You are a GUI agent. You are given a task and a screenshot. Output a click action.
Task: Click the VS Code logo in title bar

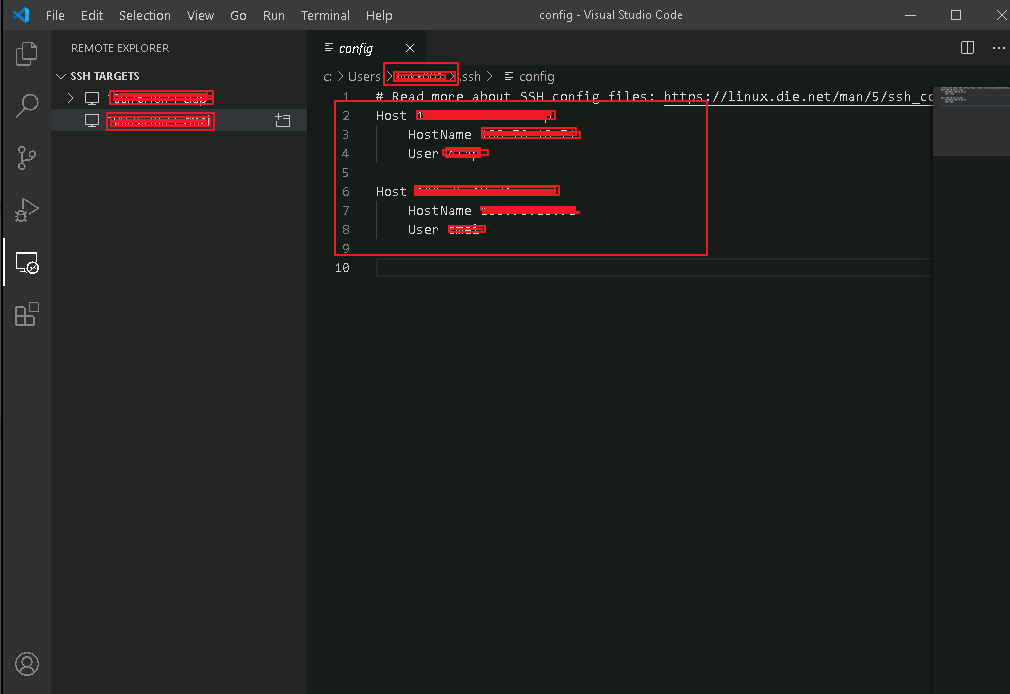21,15
